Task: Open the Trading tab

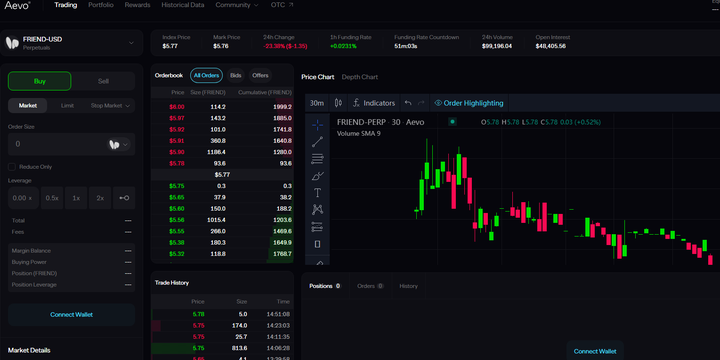Action: click(x=66, y=5)
